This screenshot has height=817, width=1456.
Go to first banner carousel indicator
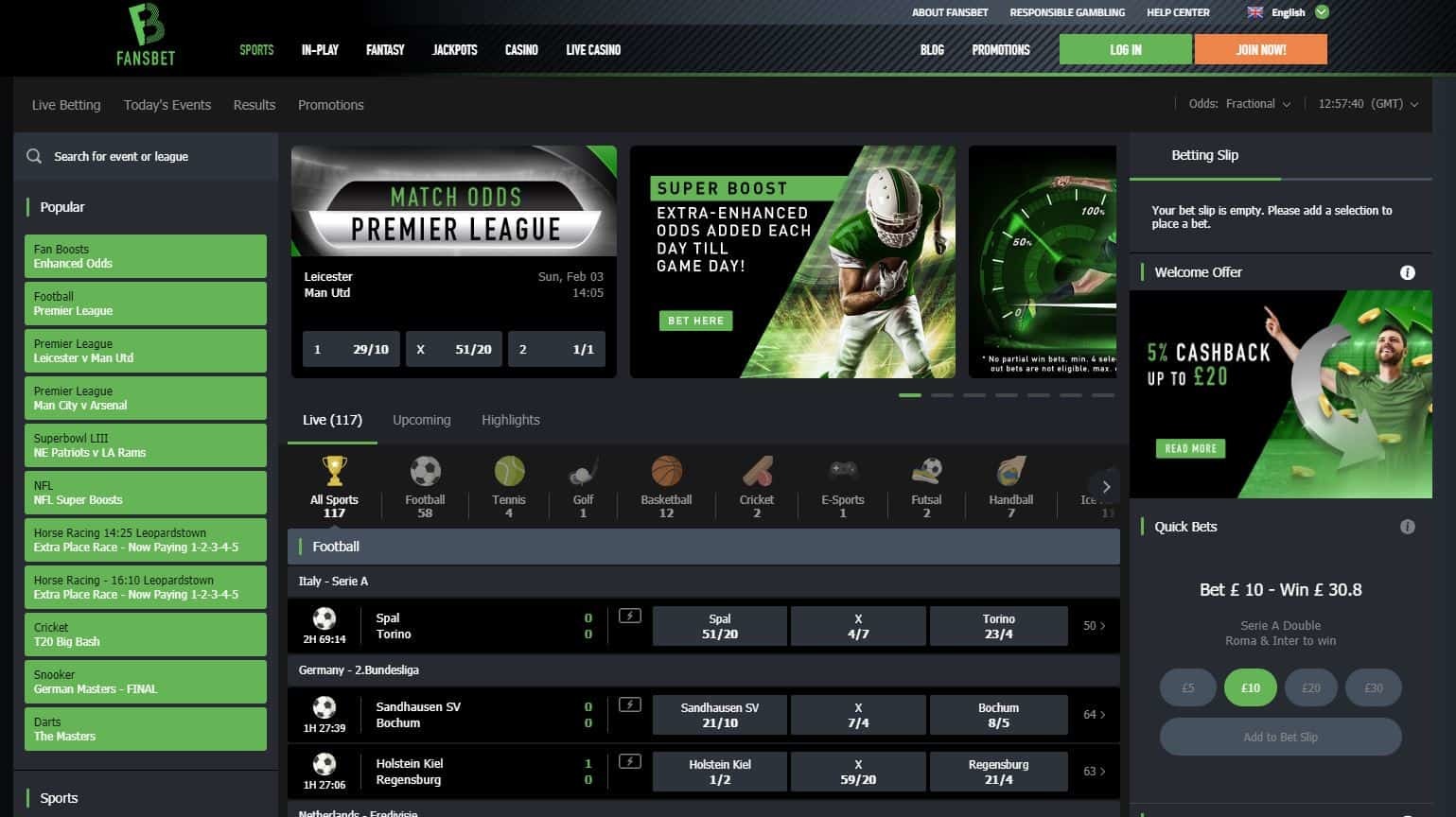coord(910,395)
